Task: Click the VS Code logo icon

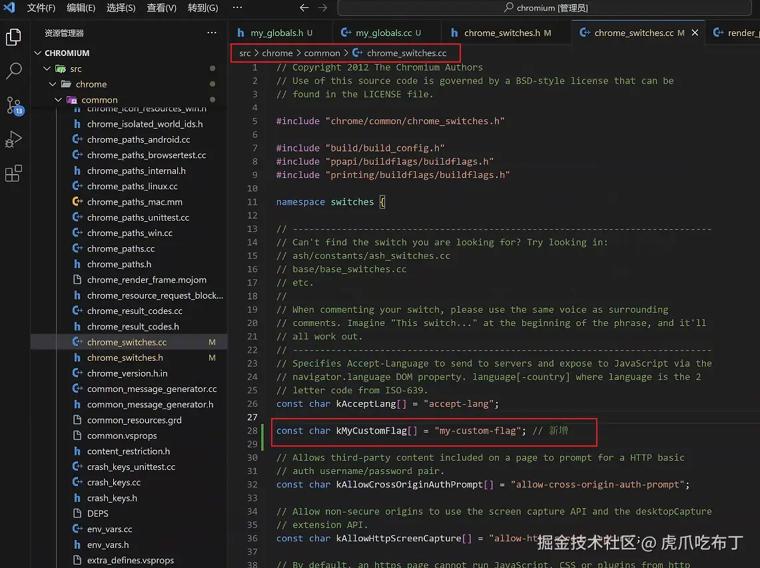Action: click(9, 7)
